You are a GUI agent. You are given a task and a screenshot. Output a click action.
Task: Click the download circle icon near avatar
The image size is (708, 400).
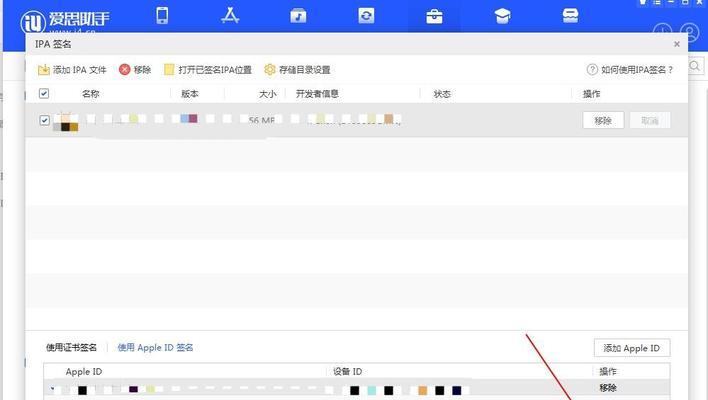click(662, 31)
